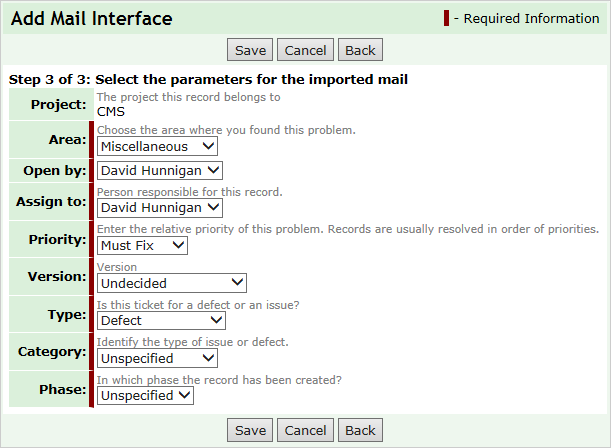Click the top Back button
This screenshot has height=448, width=611.
[360, 50]
